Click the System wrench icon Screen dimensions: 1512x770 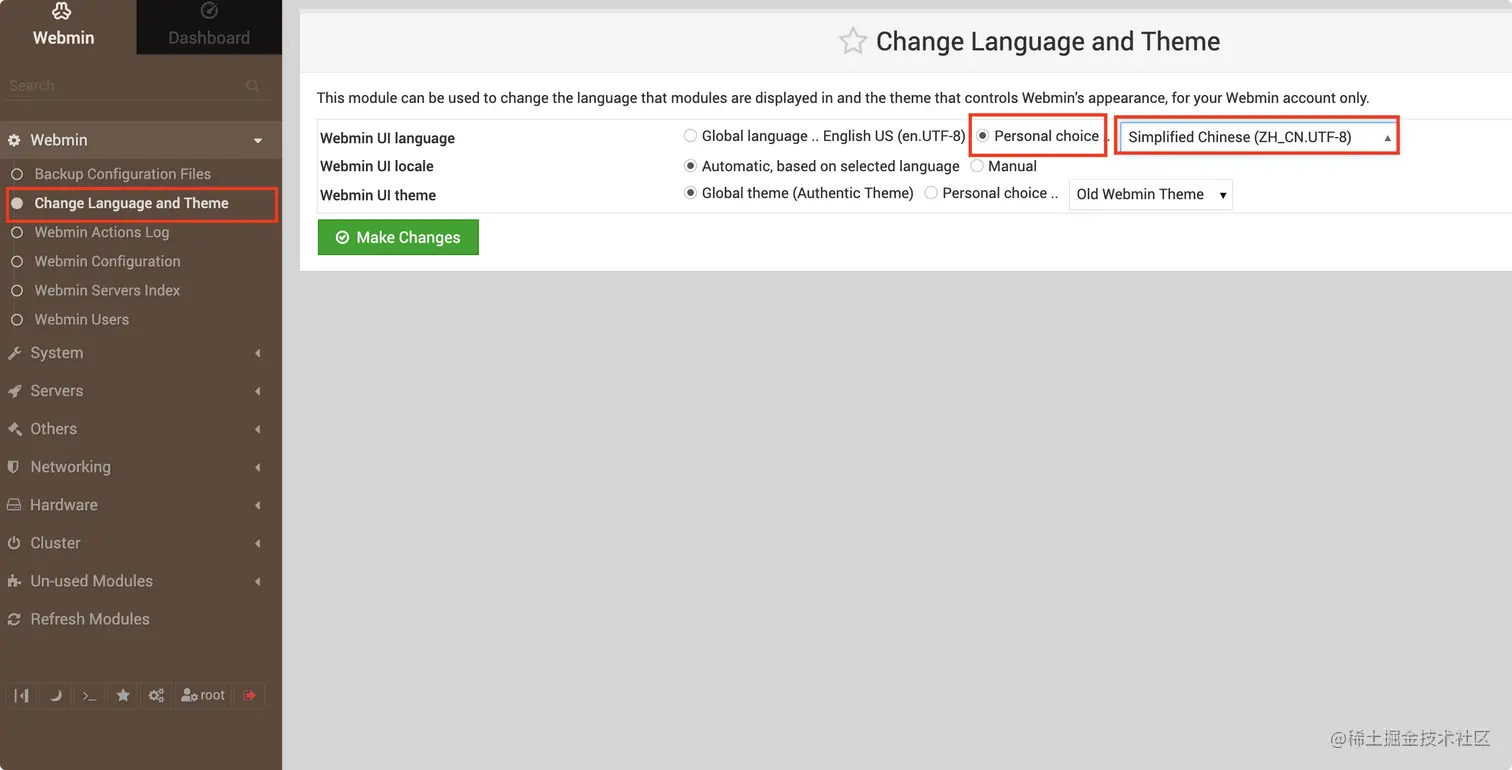click(14, 353)
